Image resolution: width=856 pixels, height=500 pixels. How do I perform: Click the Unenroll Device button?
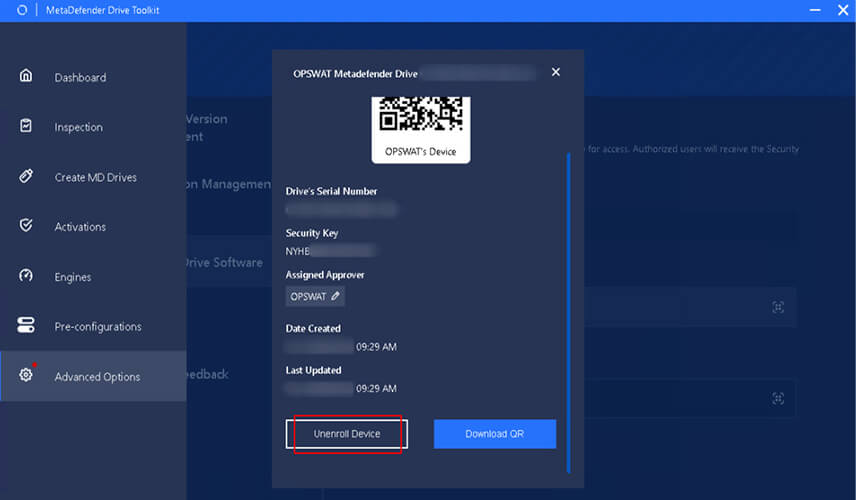[347, 434]
